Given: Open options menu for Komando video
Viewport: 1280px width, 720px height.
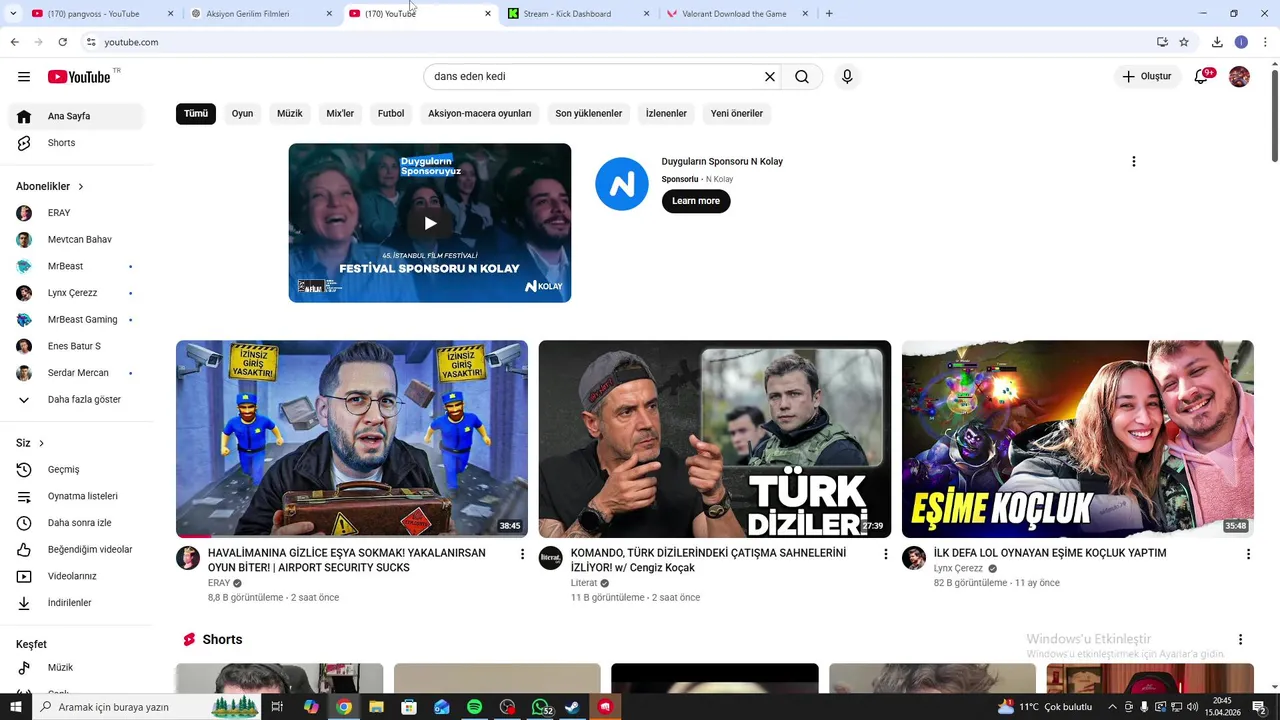Looking at the screenshot, I should pyautogui.click(x=885, y=554).
